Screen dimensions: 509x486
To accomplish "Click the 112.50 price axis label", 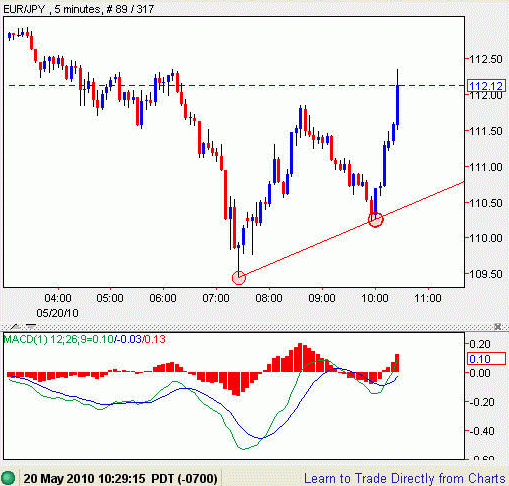I will coord(486,59).
